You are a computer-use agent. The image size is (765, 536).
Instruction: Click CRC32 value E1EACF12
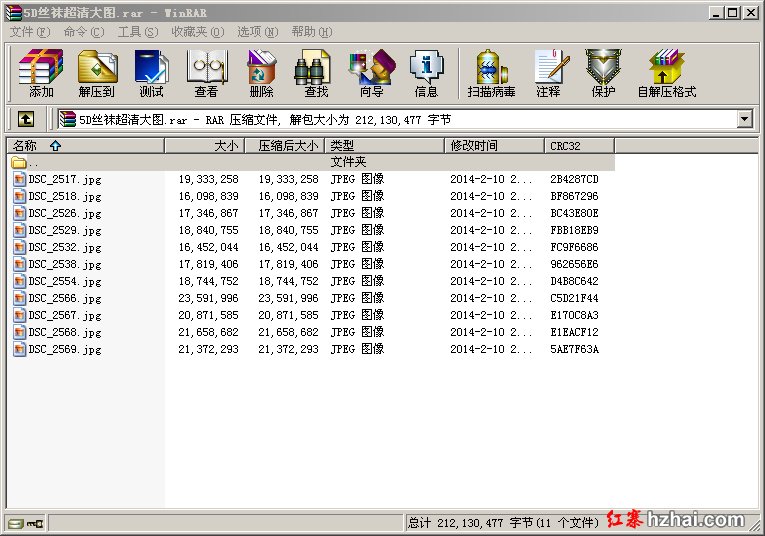(574, 332)
